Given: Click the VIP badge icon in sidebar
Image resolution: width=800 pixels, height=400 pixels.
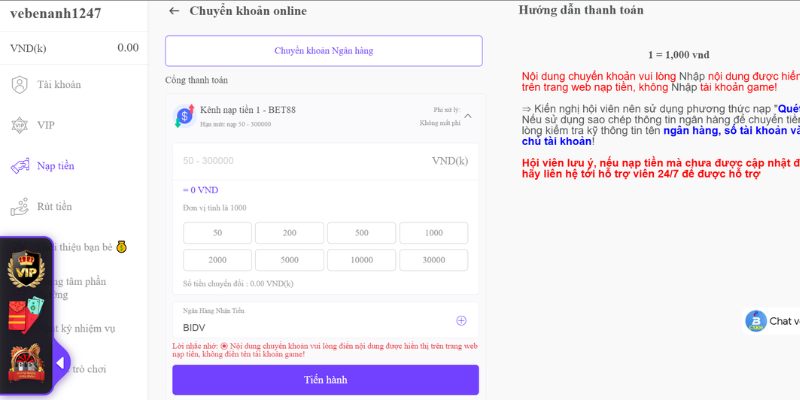Looking at the screenshot, I should click(x=19, y=126).
